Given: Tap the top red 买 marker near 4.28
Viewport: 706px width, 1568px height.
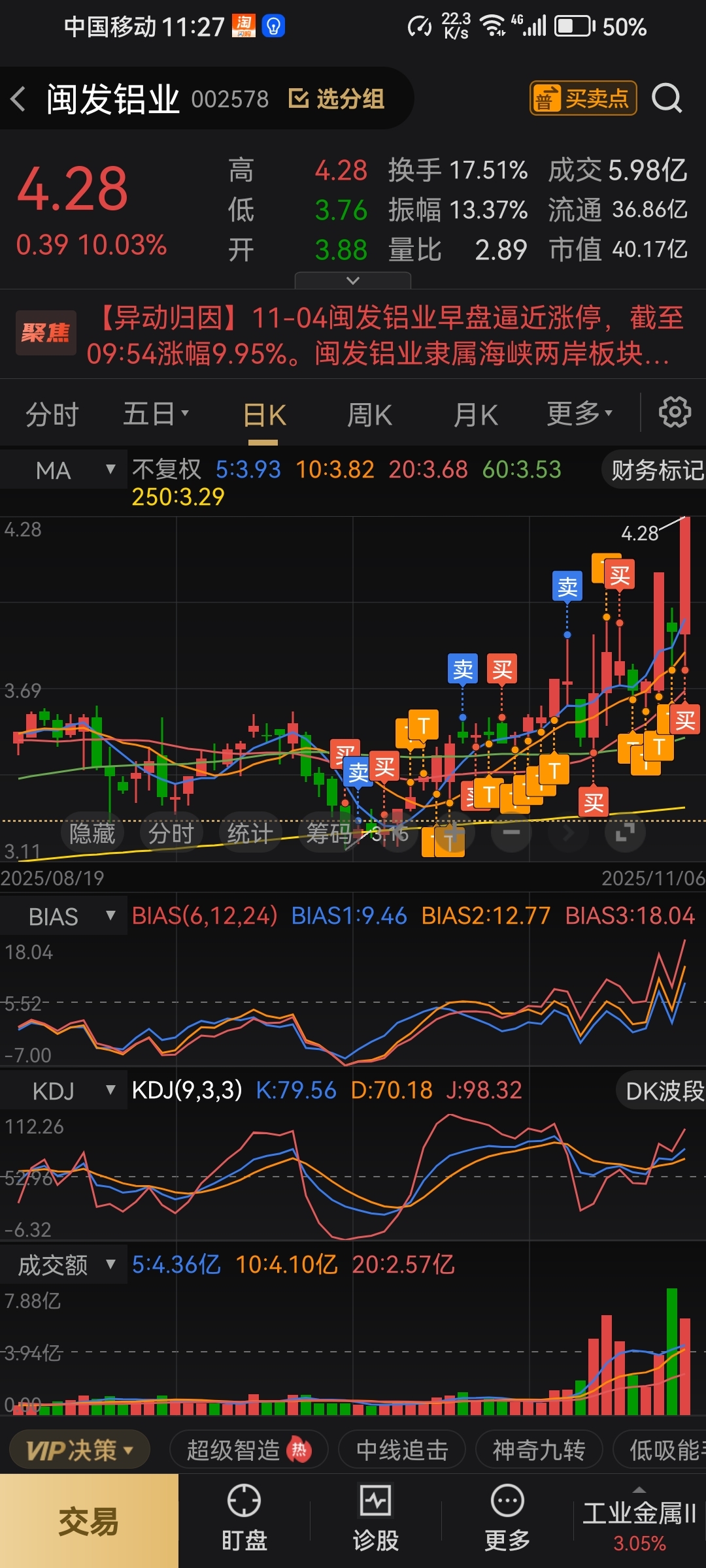Looking at the screenshot, I should (620, 575).
